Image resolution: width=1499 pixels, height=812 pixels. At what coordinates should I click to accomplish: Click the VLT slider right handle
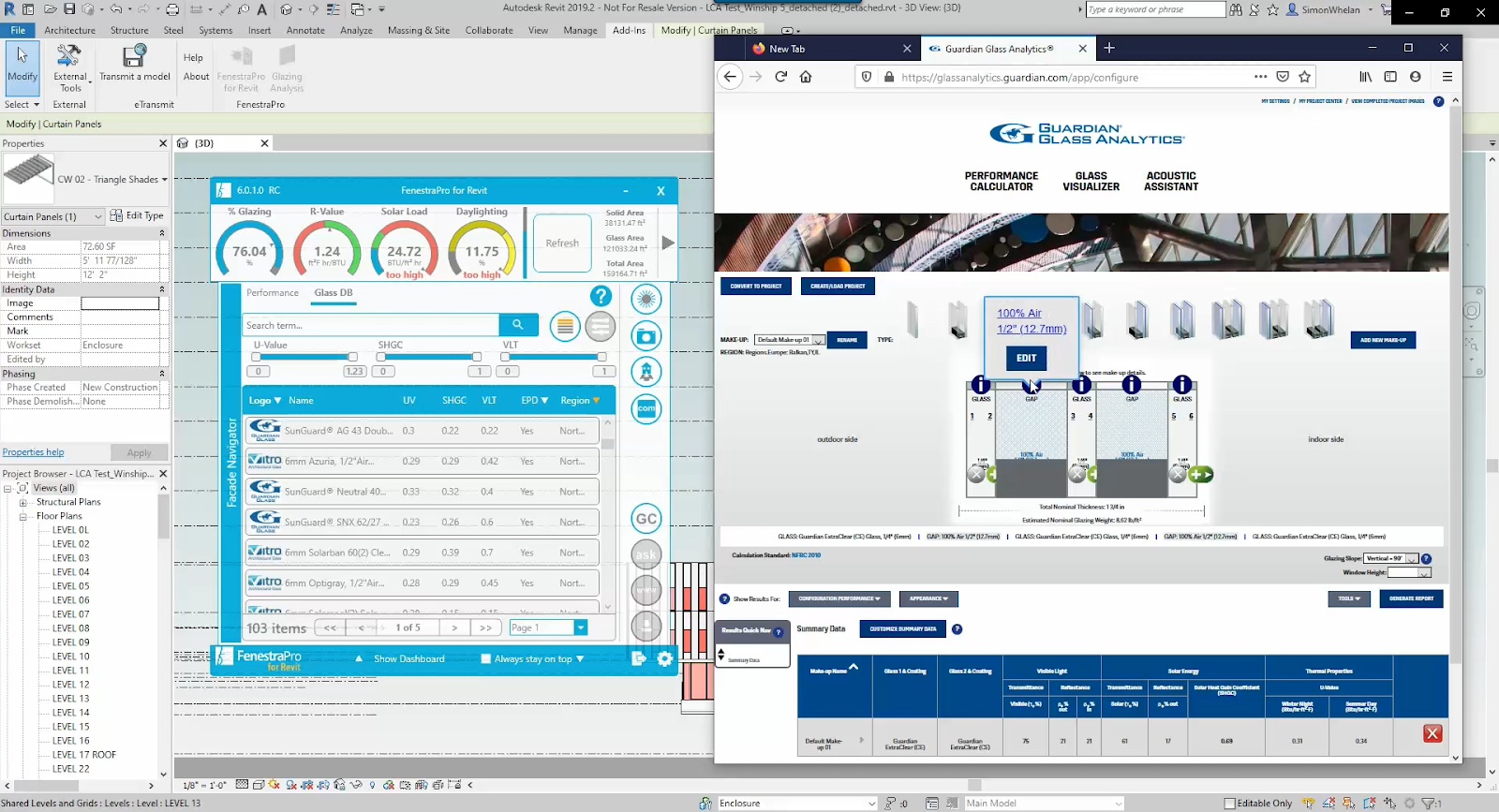pos(601,357)
